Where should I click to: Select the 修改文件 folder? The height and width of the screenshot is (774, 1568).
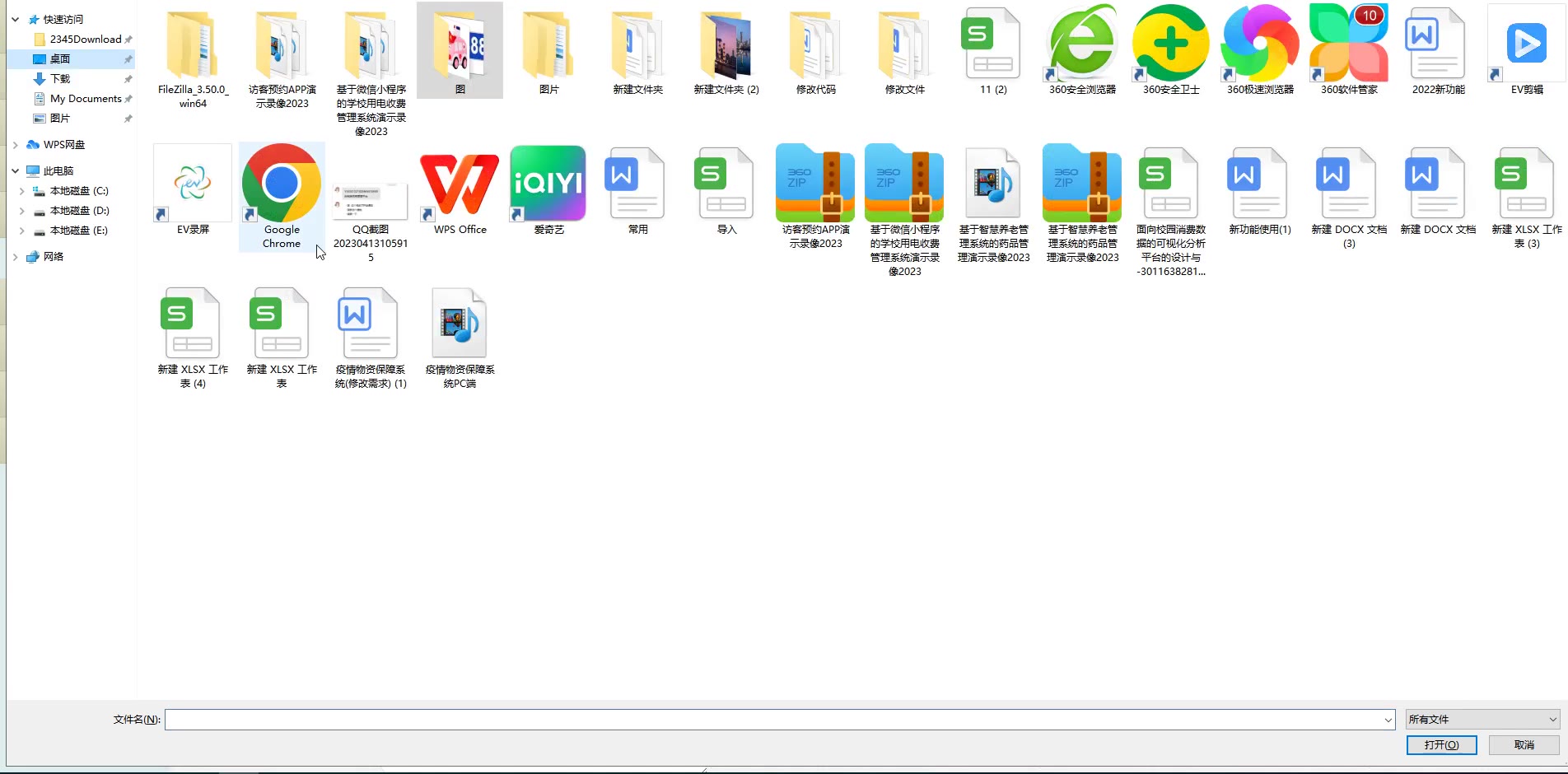[904, 51]
